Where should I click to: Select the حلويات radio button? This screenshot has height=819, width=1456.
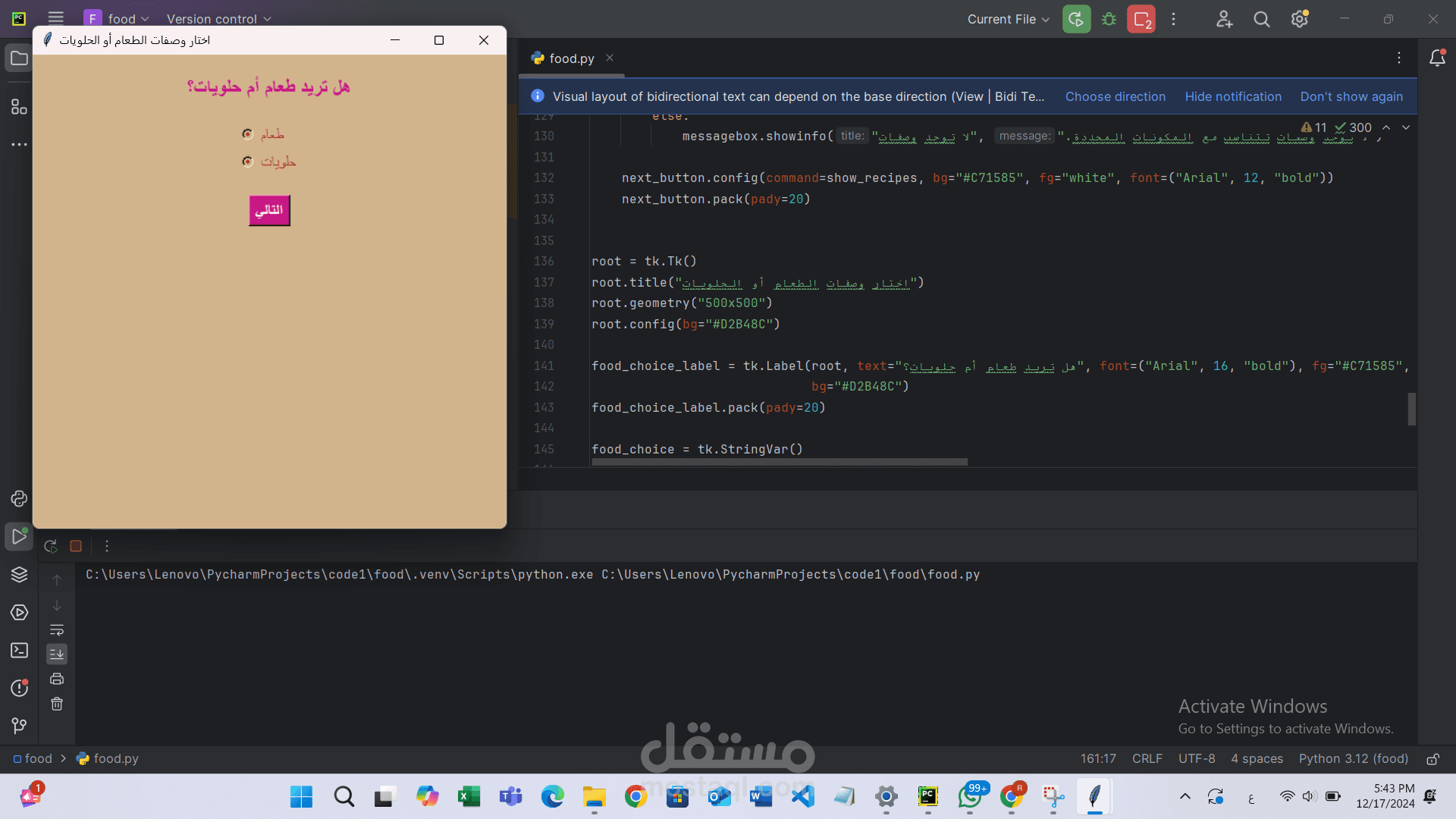point(247,162)
